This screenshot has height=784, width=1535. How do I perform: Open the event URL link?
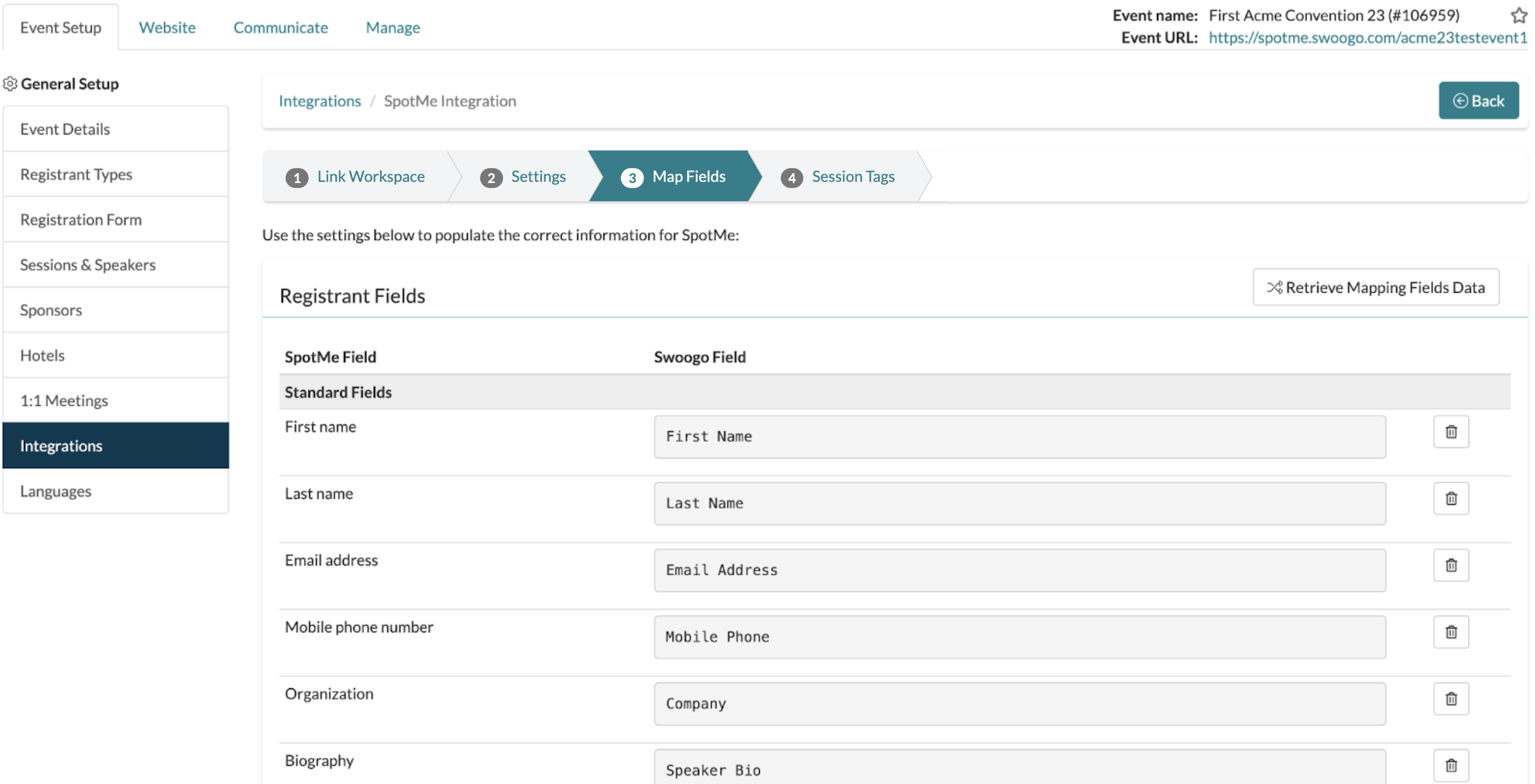click(1366, 37)
